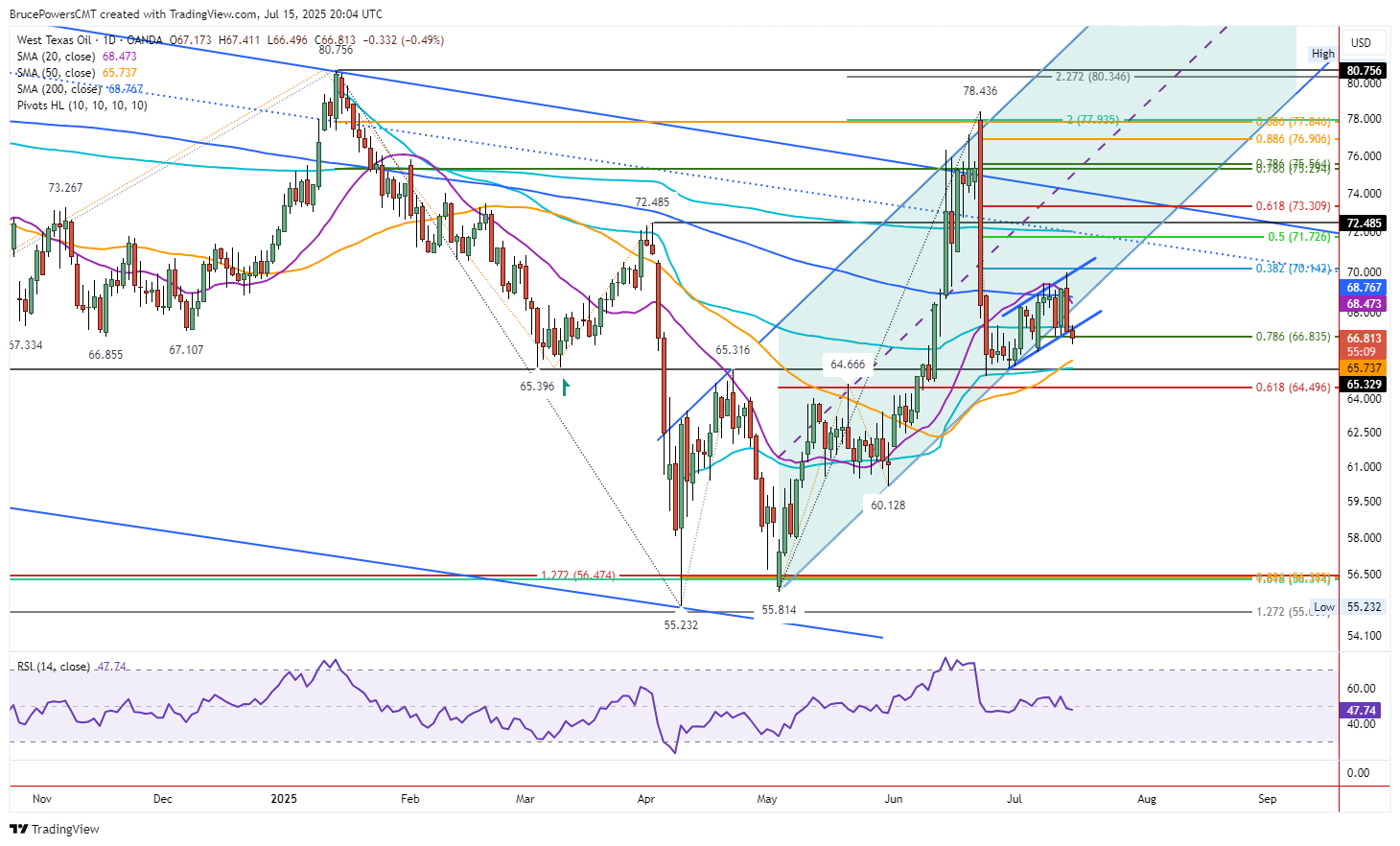Click the 0.382 (70.142) Fibonacci label
The width and height of the screenshot is (1400, 846).
[x=1294, y=269]
